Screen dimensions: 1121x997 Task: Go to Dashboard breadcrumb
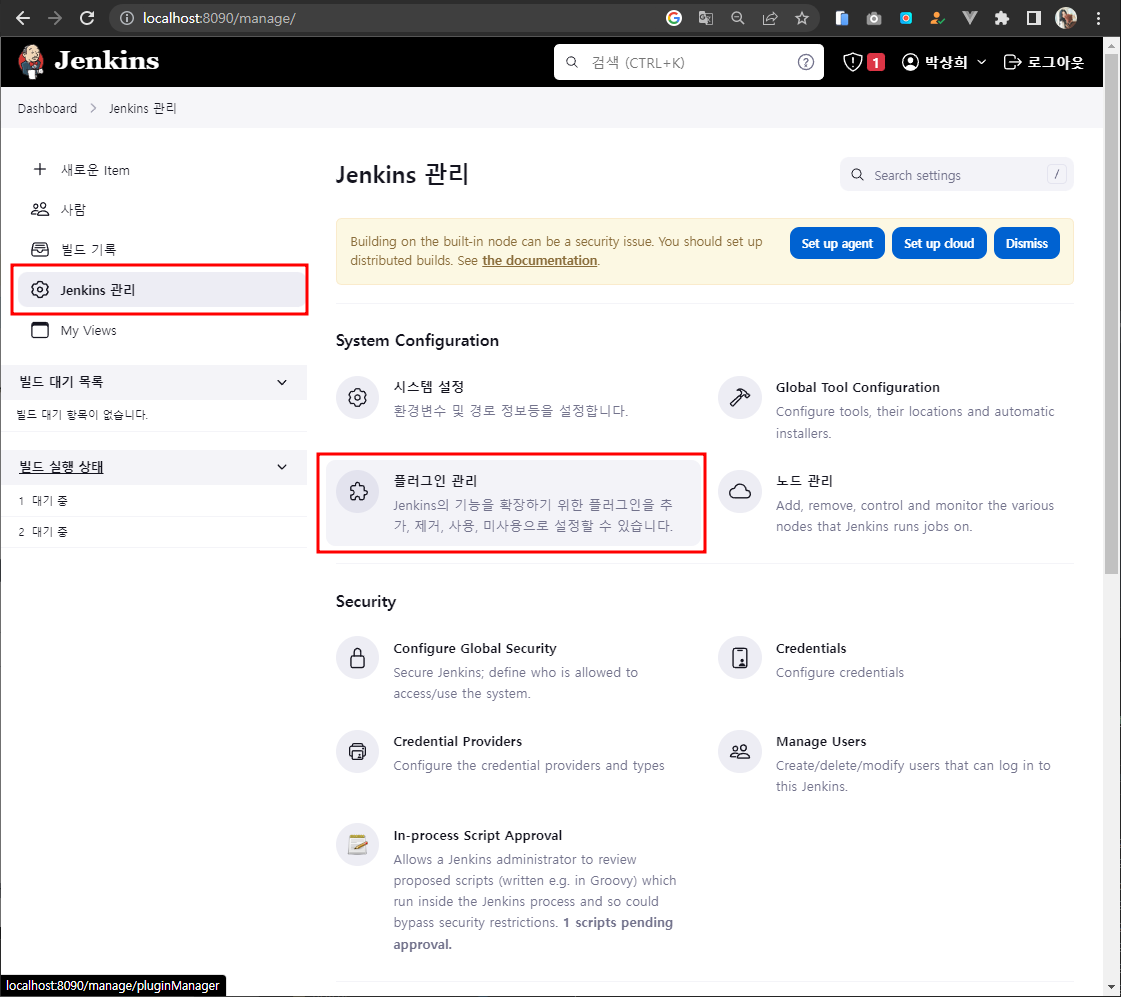[x=47, y=109]
